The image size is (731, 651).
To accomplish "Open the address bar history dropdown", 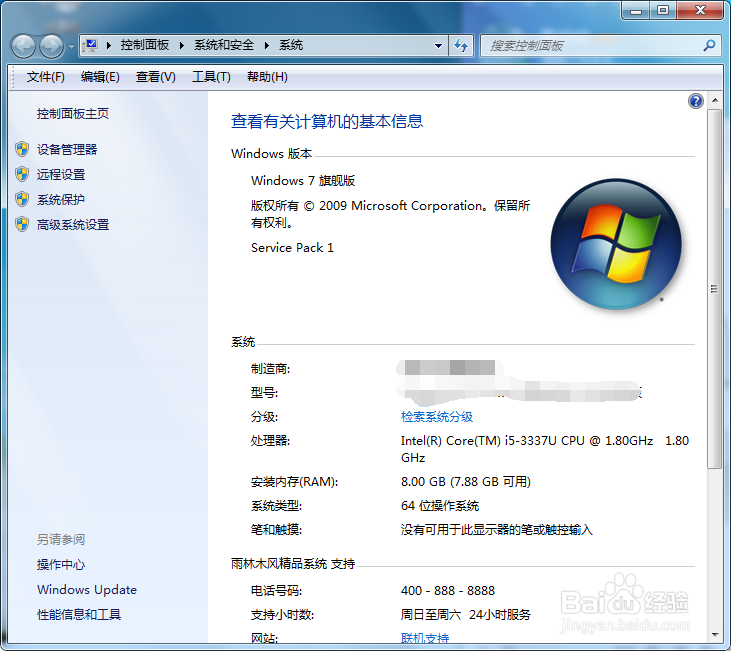I will (x=438, y=46).
